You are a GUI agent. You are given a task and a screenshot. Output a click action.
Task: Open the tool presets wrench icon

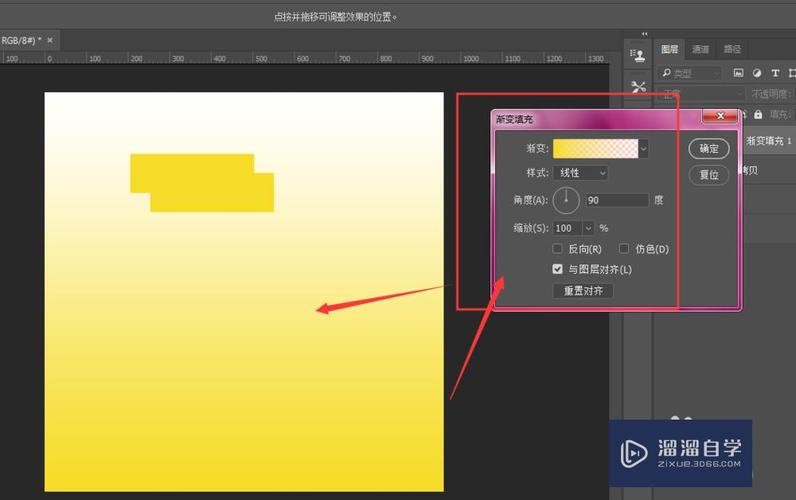click(638, 87)
